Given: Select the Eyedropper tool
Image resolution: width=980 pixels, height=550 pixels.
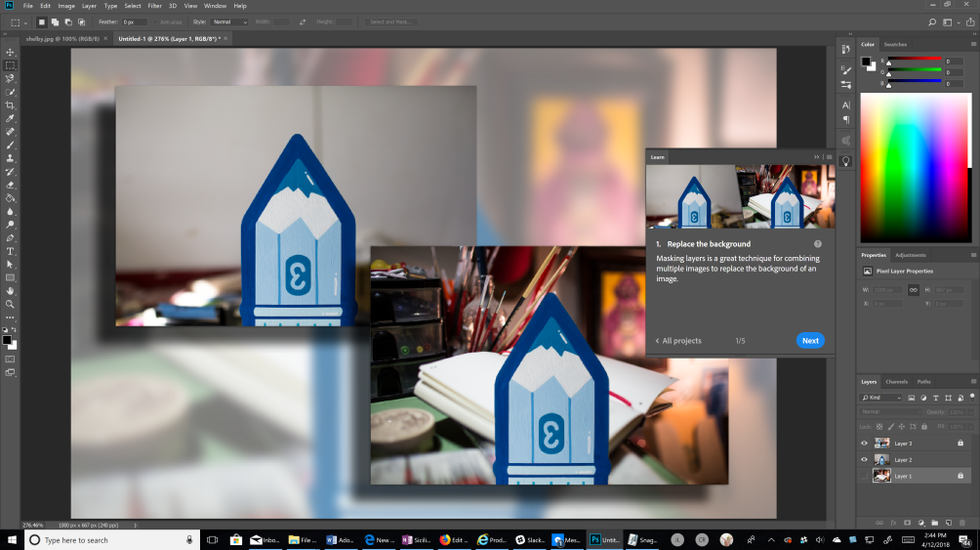Looking at the screenshot, I should coord(10,118).
